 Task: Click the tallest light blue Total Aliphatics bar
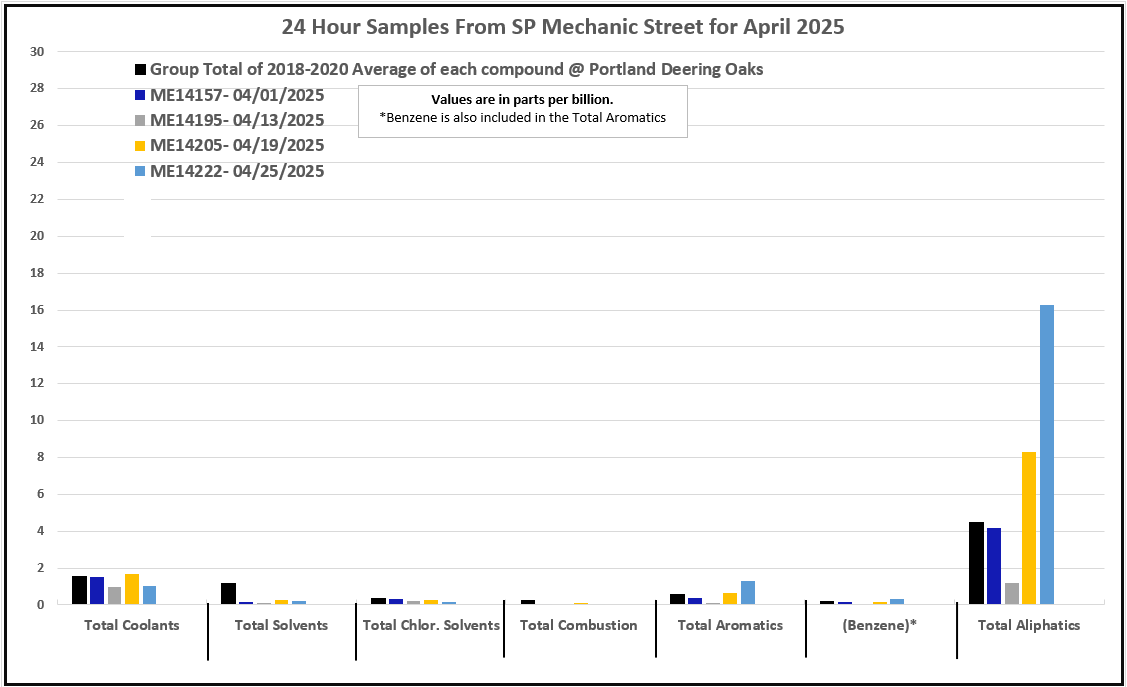coord(1046,454)
